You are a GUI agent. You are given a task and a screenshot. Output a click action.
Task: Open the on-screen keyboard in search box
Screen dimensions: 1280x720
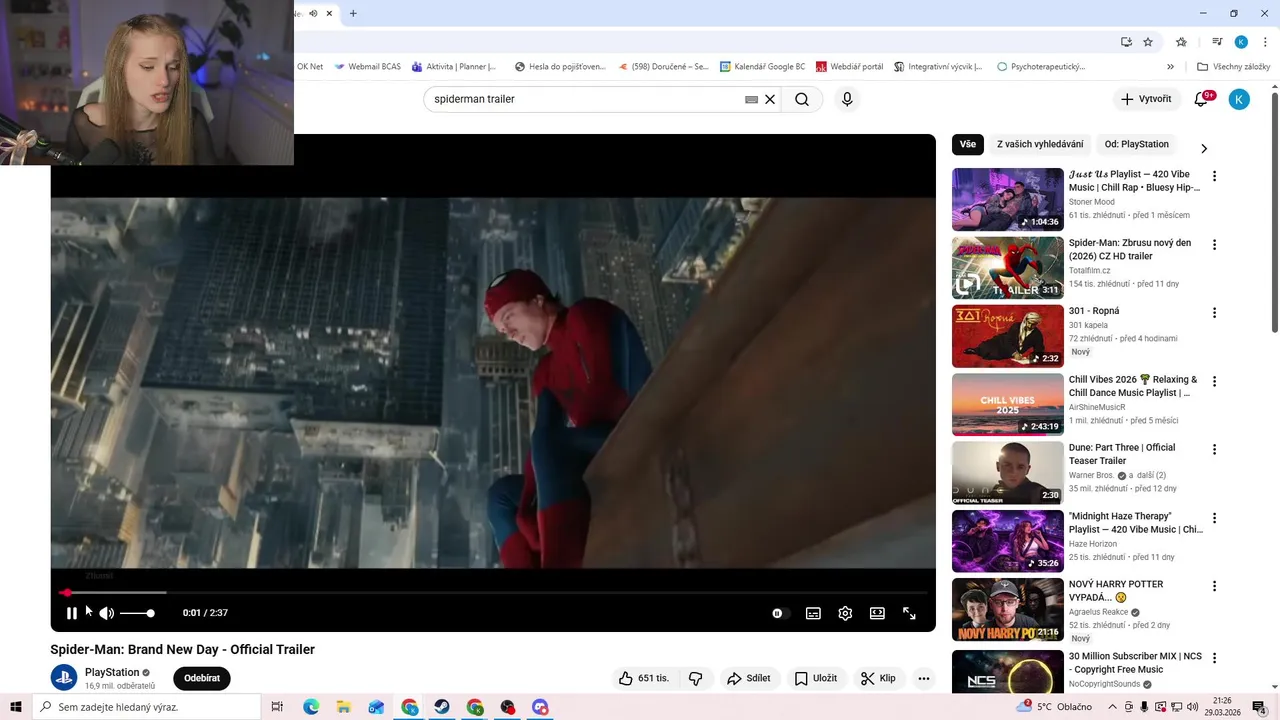pos(752,99)
